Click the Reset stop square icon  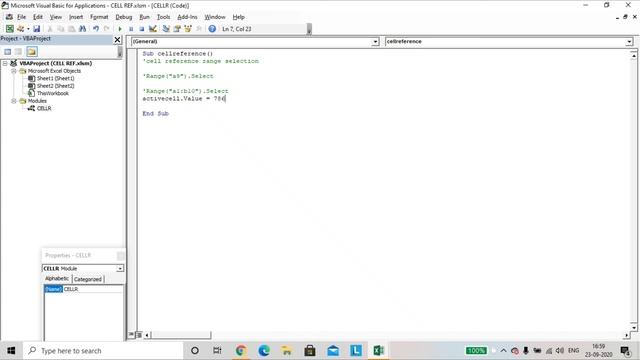coord(142,29)
